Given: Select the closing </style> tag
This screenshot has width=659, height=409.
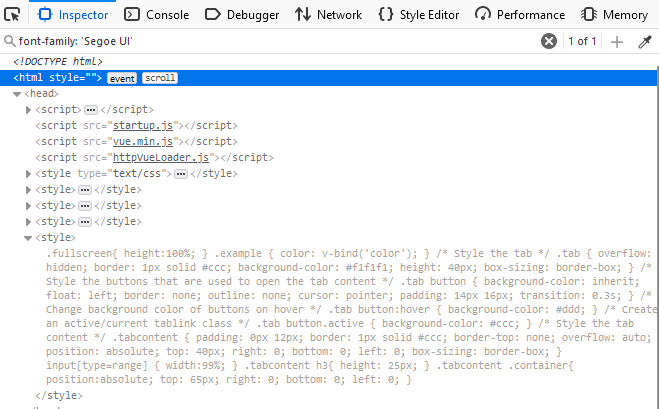Looking at the screenshot, I should pos(59,396).
